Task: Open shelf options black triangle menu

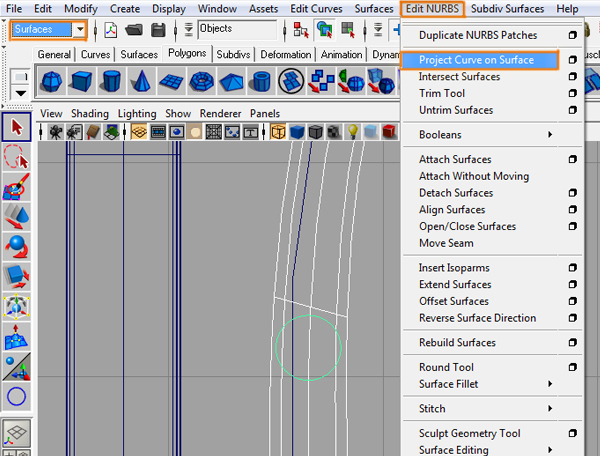Action: click(x=21, y=93)
